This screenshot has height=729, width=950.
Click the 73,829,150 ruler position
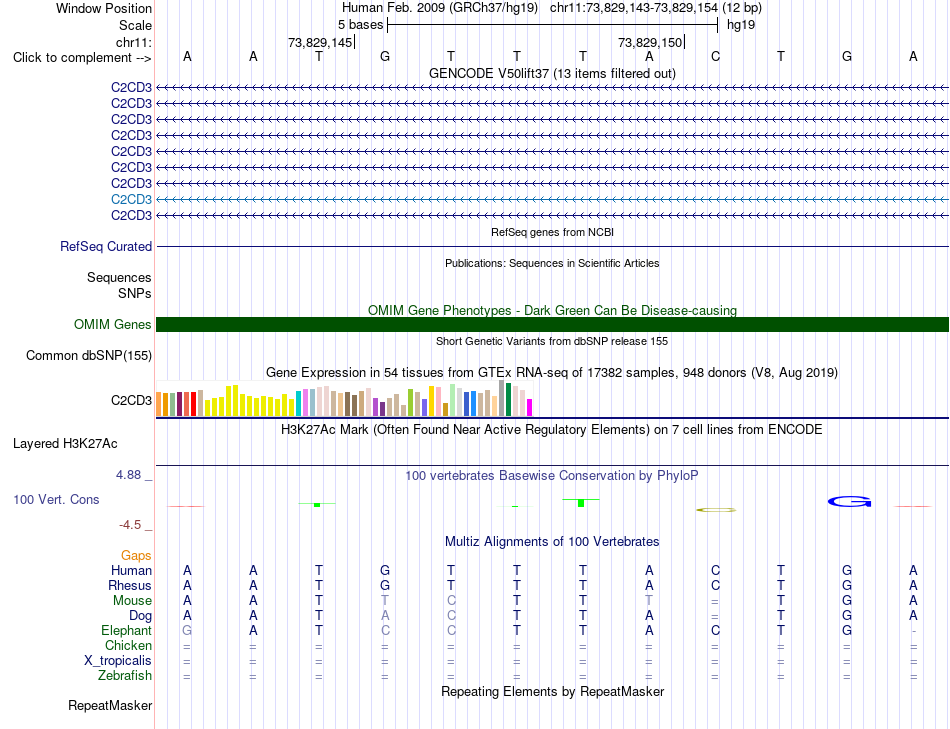(650, 42)
